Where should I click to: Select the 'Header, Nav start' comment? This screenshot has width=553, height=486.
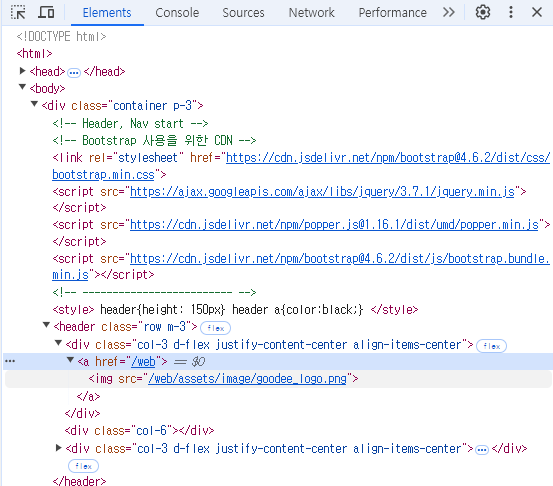coord(130,123)
